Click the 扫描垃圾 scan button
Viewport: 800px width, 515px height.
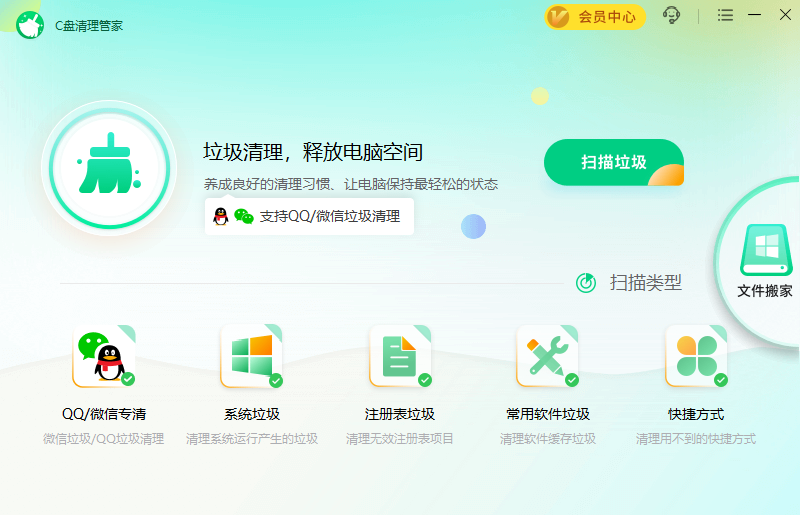point(613,163)
